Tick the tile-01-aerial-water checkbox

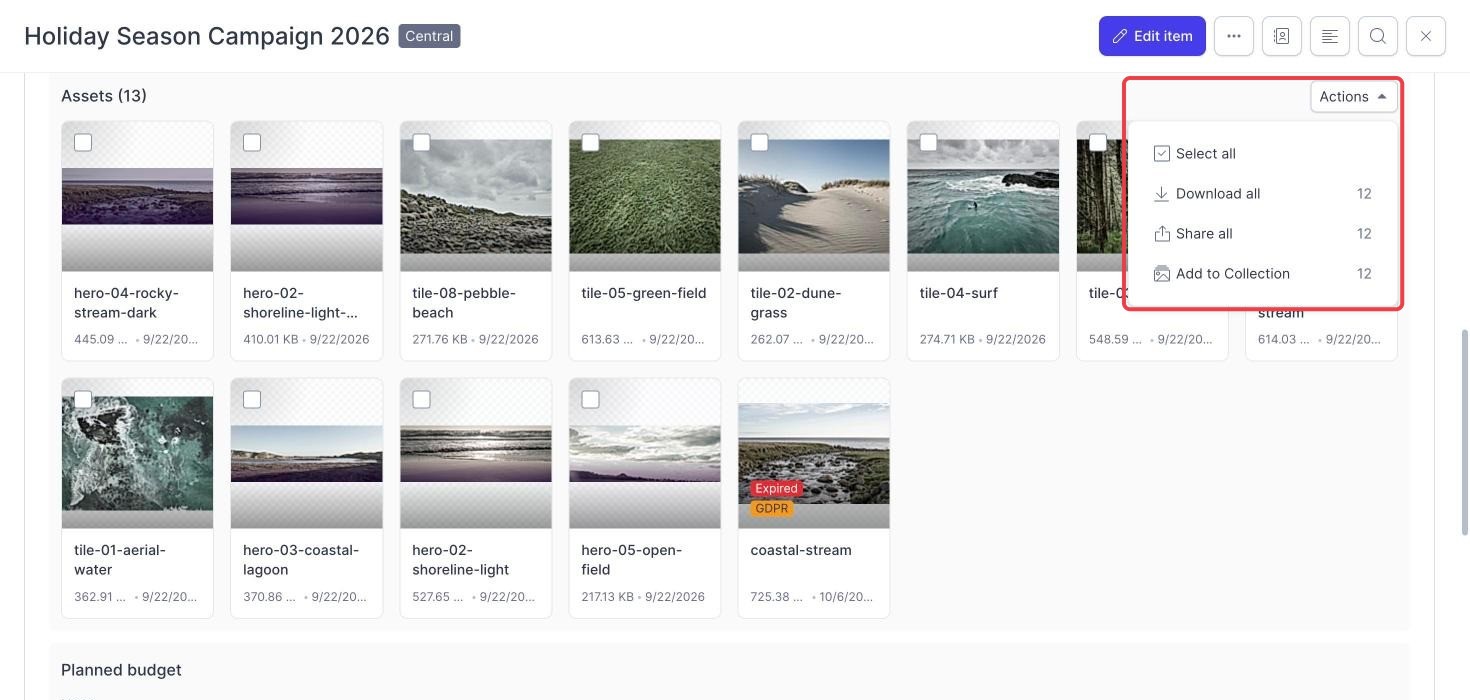click(x=83, y=400)
